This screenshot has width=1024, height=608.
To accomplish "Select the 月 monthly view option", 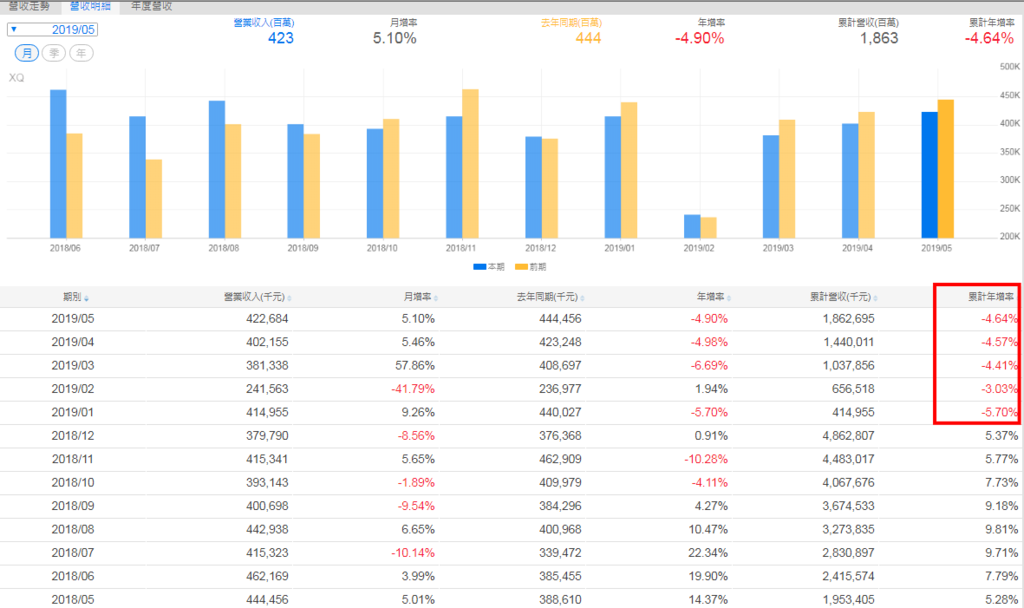I will 27,53.
